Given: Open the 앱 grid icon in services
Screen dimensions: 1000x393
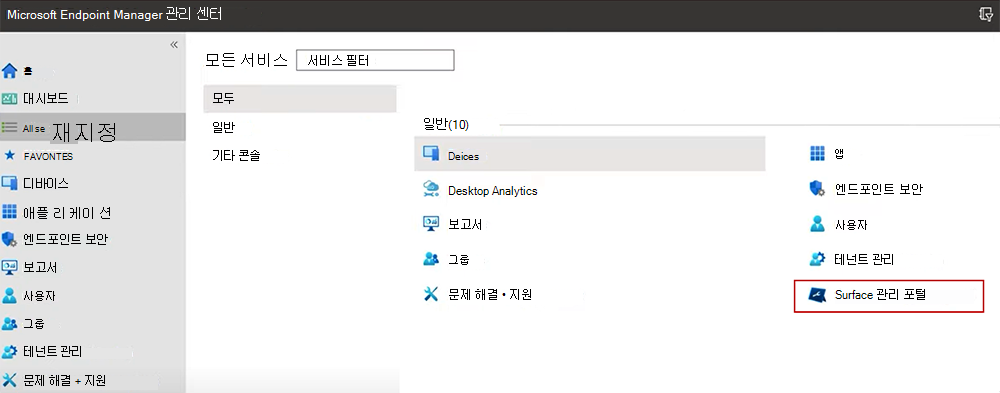Looking at the screenshot, I should click(817, 154).
